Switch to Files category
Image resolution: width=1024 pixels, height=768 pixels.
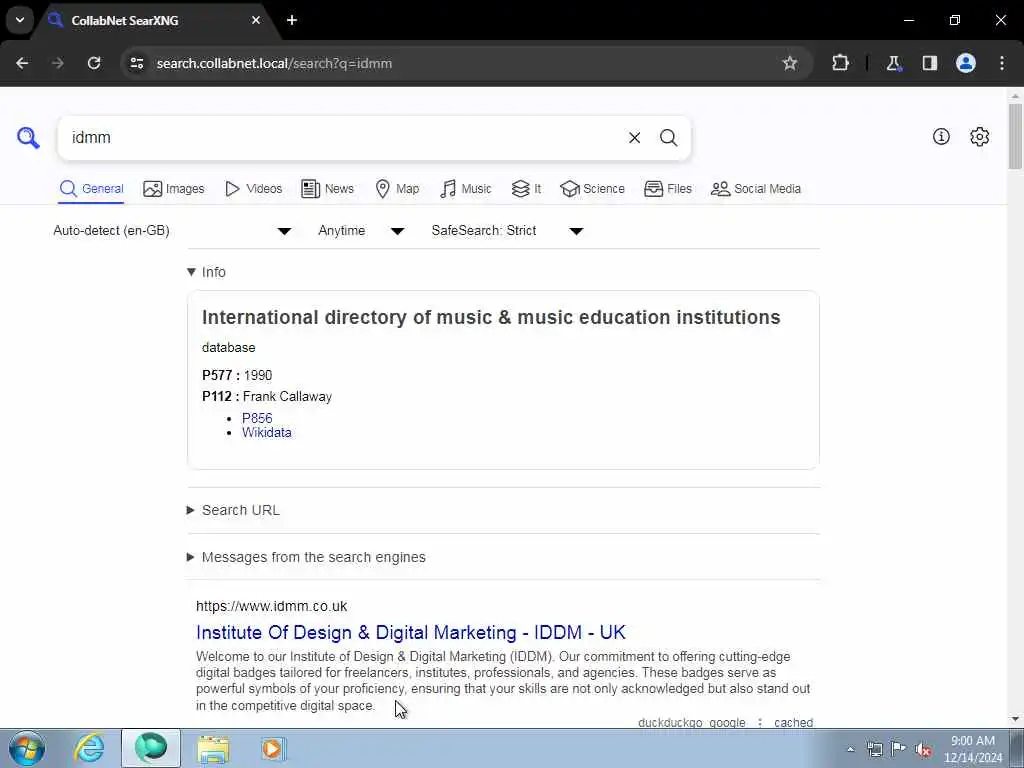667,189
